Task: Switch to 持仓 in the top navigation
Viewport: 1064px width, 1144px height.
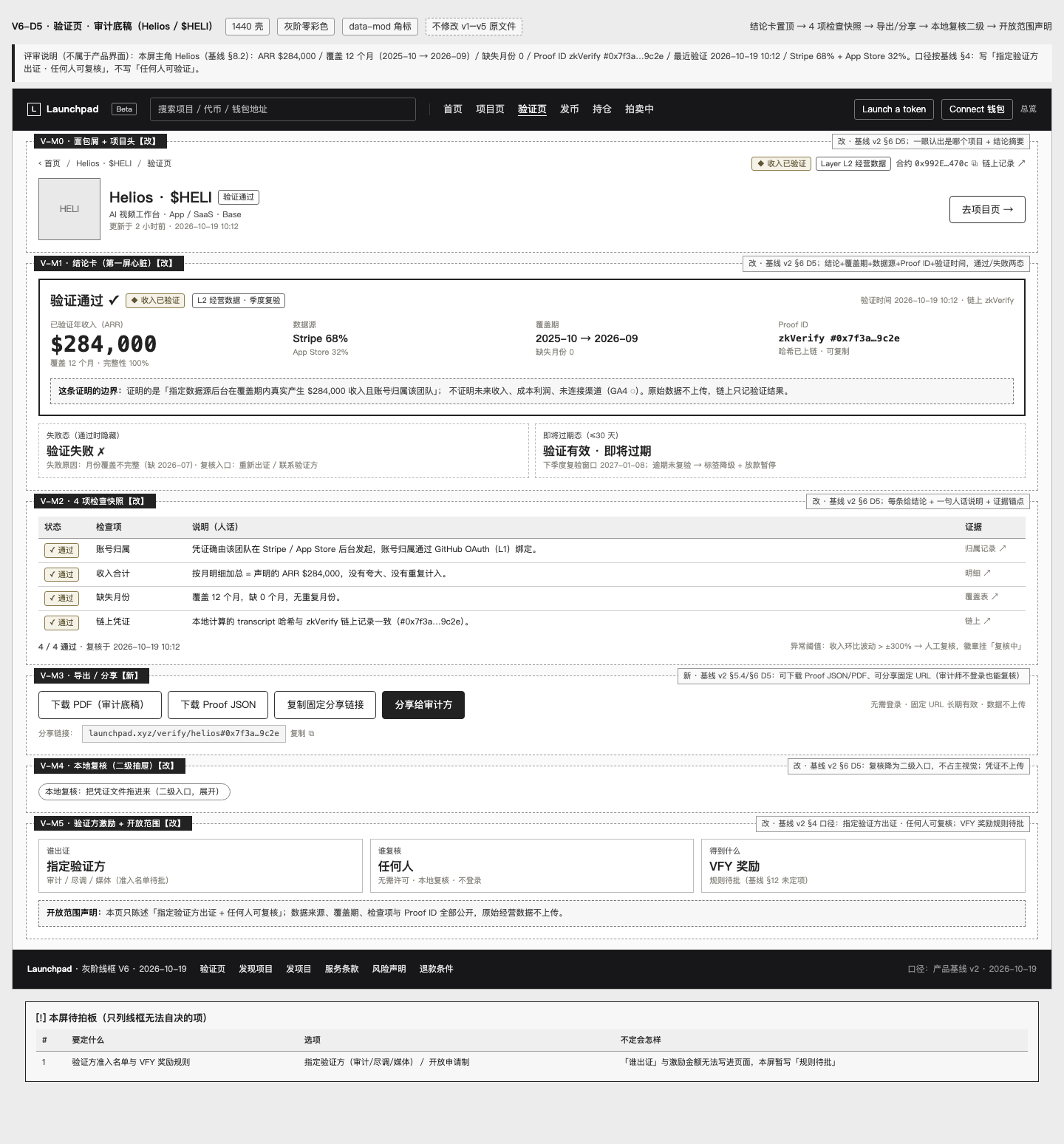Action: pos(602,109)
